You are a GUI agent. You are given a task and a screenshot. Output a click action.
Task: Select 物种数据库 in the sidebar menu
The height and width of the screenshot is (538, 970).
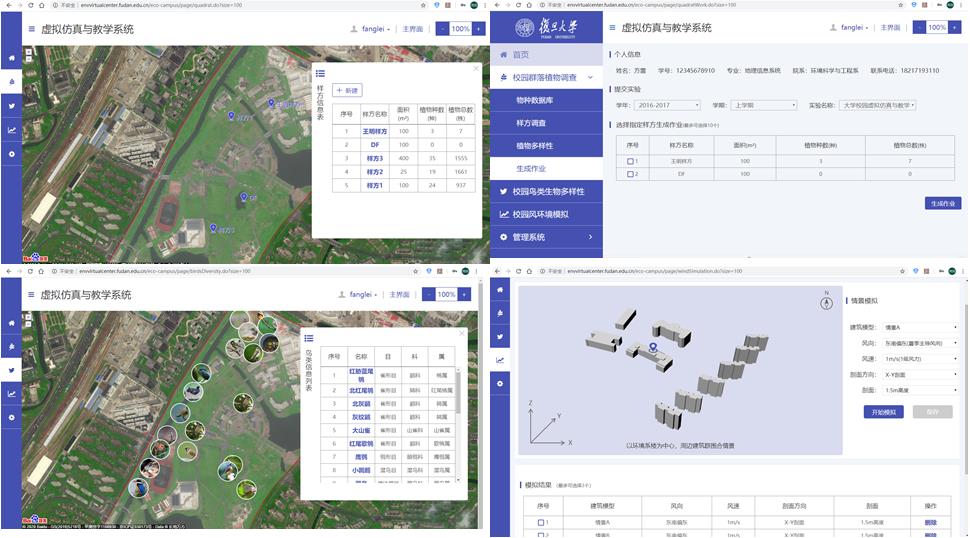point(539,100)
